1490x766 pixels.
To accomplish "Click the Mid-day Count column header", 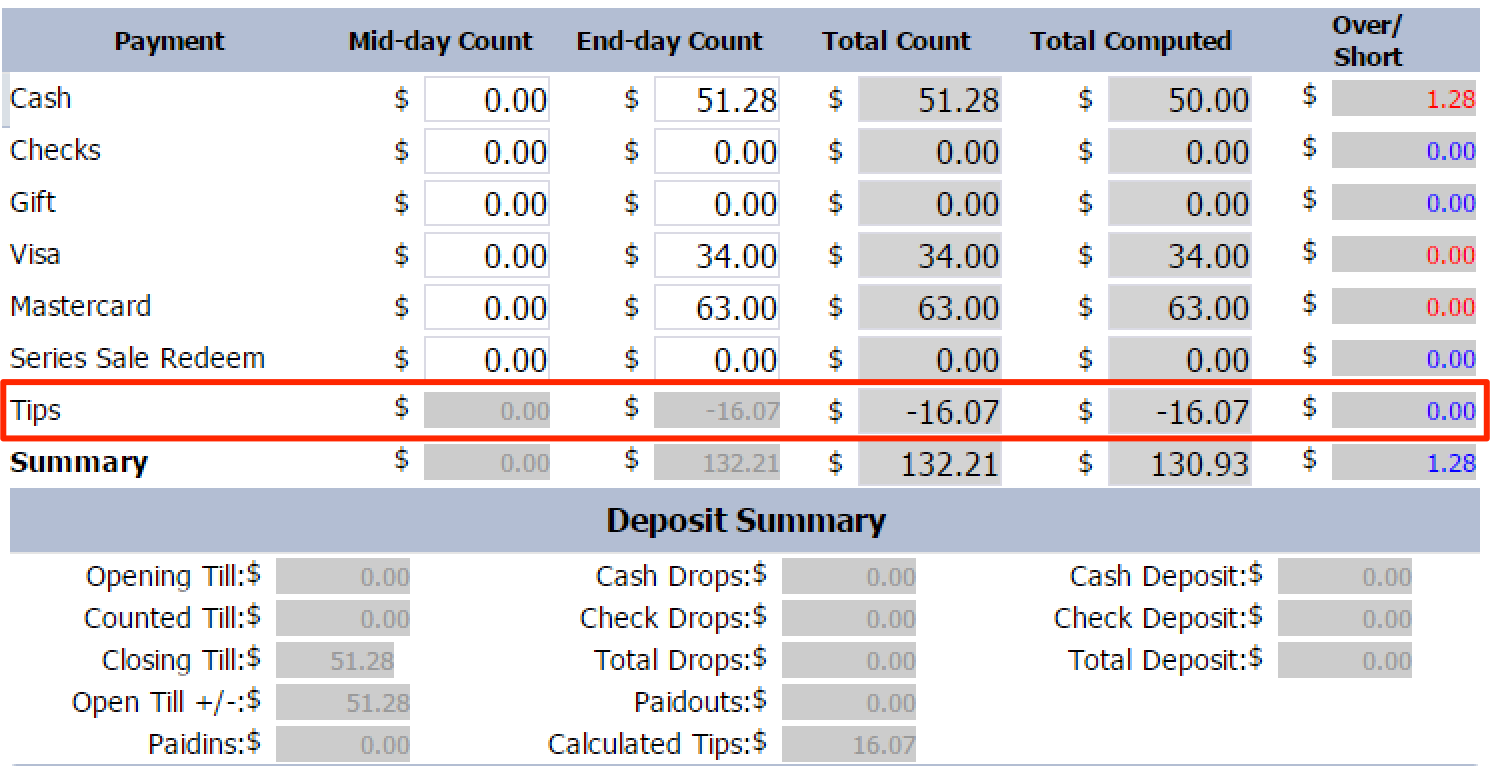I will click(440, 41).
